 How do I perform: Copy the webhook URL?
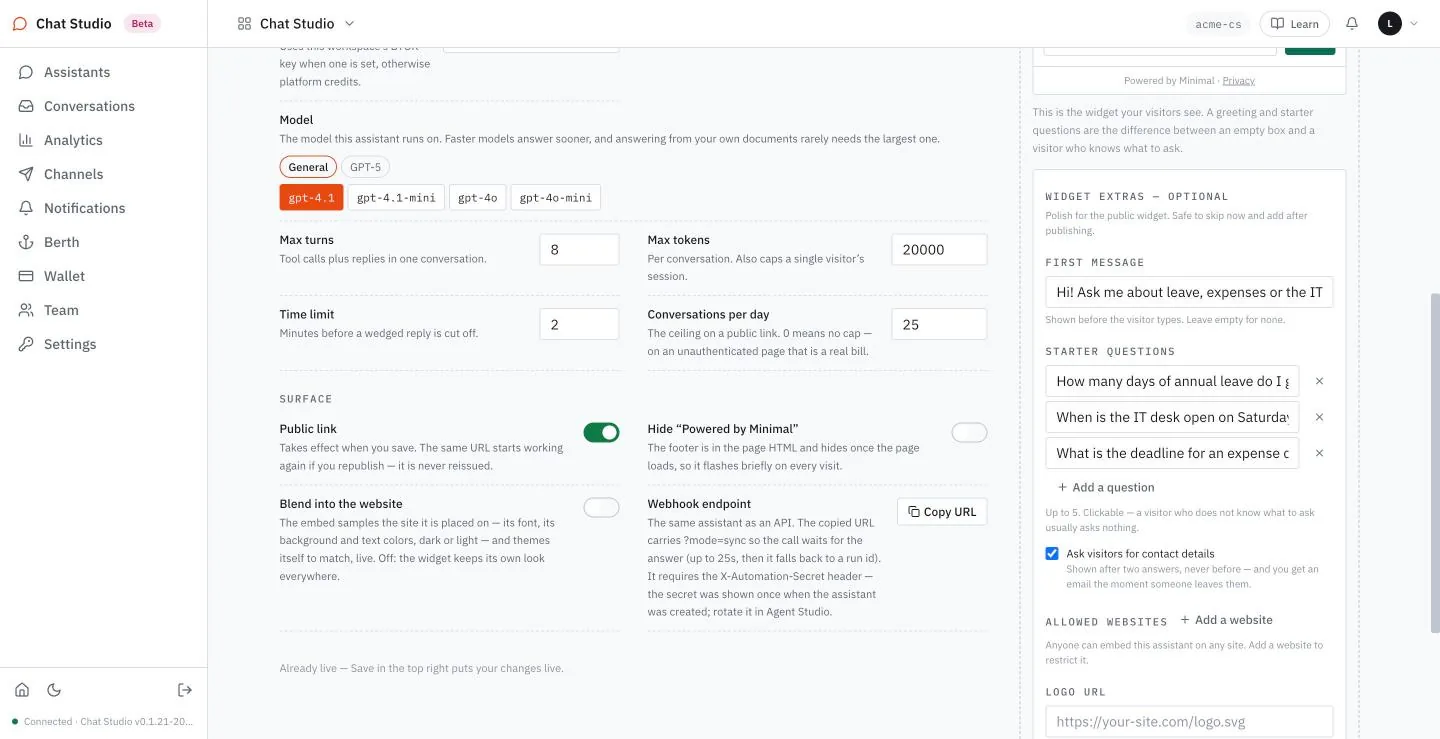pyautogui.click(x=942, y=512)
